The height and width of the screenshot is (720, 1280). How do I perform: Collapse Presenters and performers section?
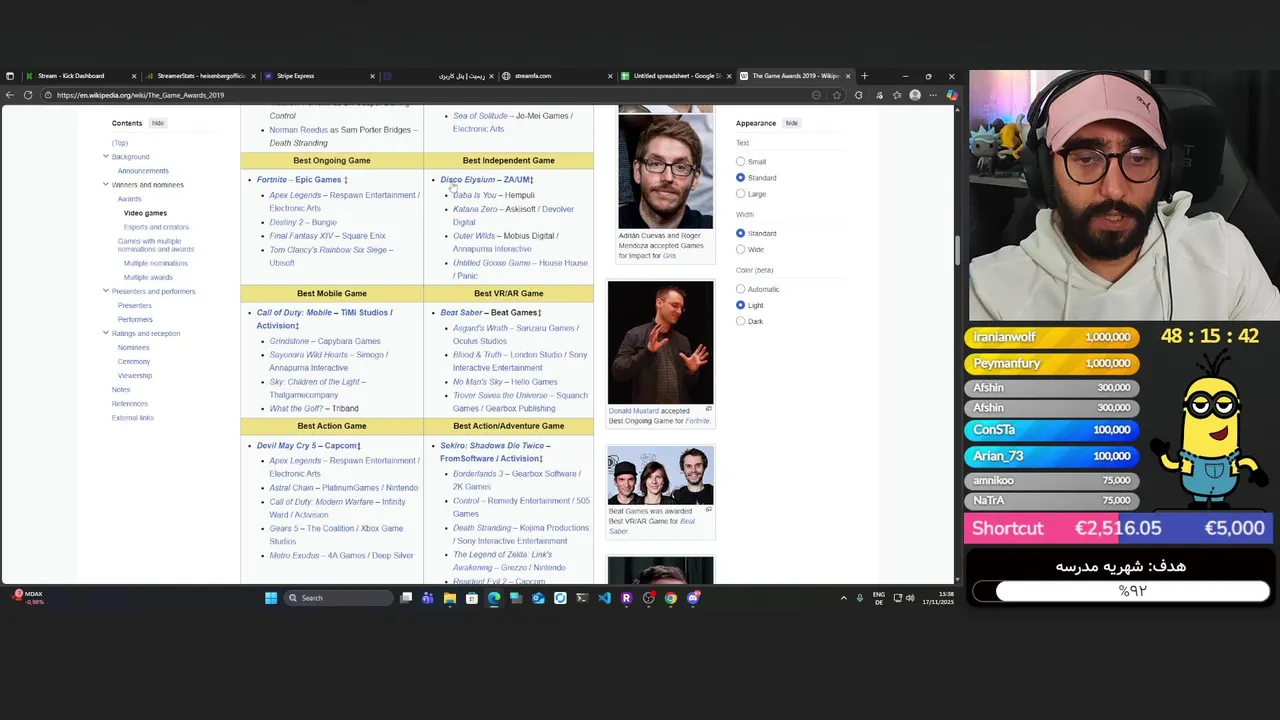pos(105,291)
